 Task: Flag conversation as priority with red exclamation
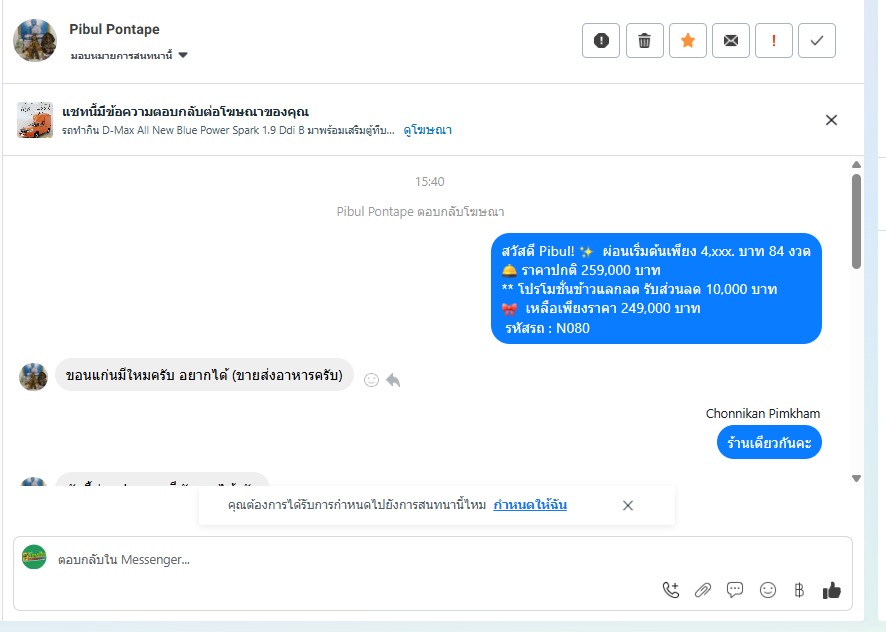[x=774, y=41]
